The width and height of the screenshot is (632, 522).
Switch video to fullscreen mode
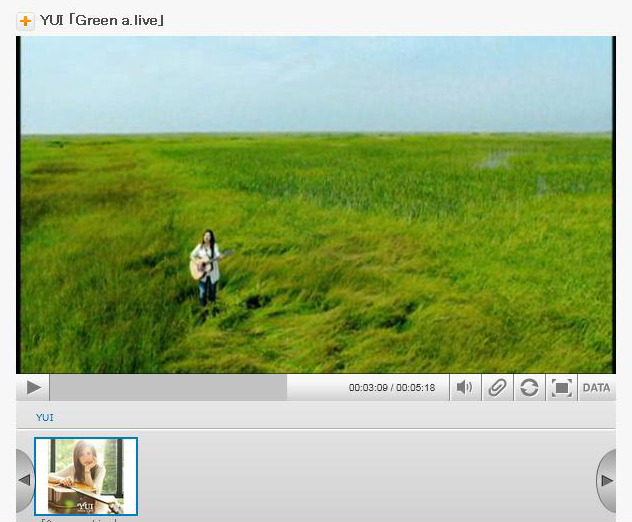click(561, 388)
